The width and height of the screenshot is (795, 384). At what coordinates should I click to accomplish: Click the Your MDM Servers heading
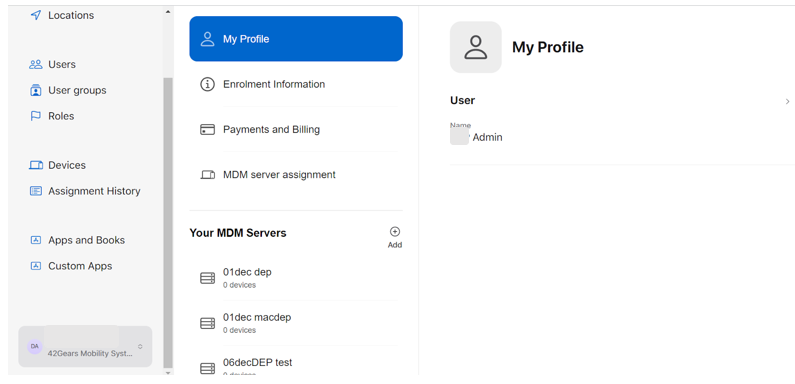click(238, 233)
